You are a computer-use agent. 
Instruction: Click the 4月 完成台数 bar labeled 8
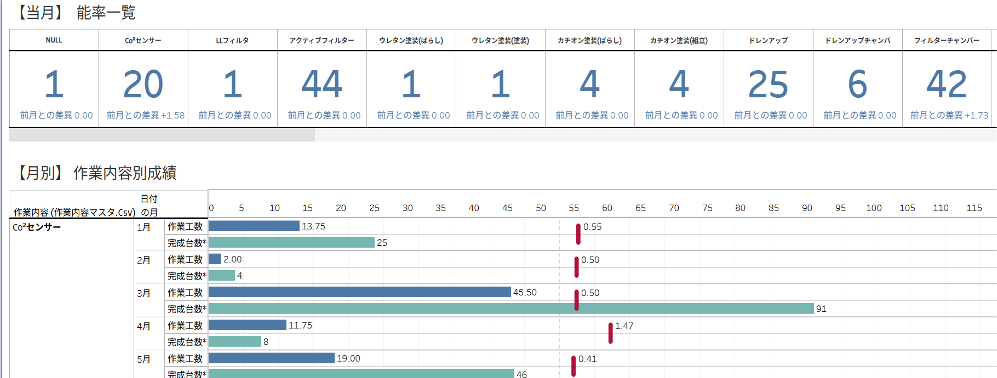coord(235,342)
